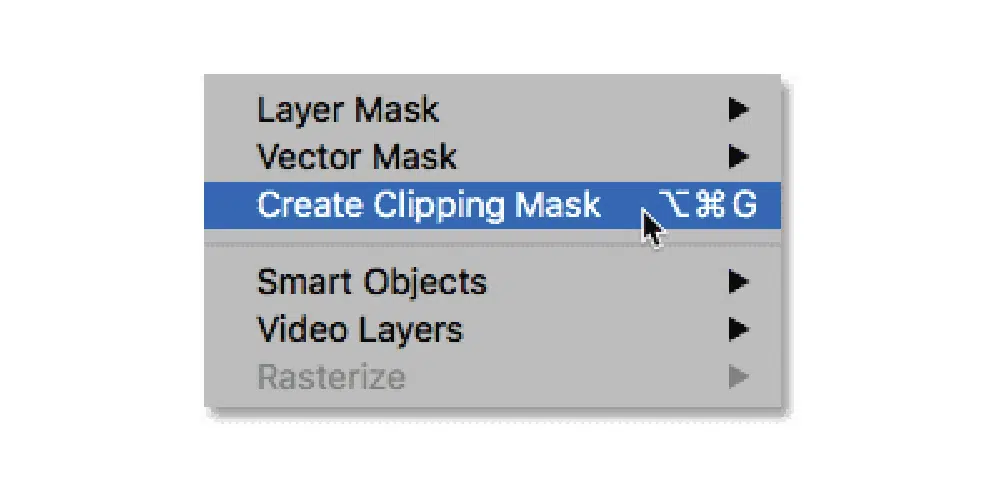Click the triangle icon next to Video Layers
Image resolution: width=1000 pixels, height=500 pixels.
click(739, 330)
